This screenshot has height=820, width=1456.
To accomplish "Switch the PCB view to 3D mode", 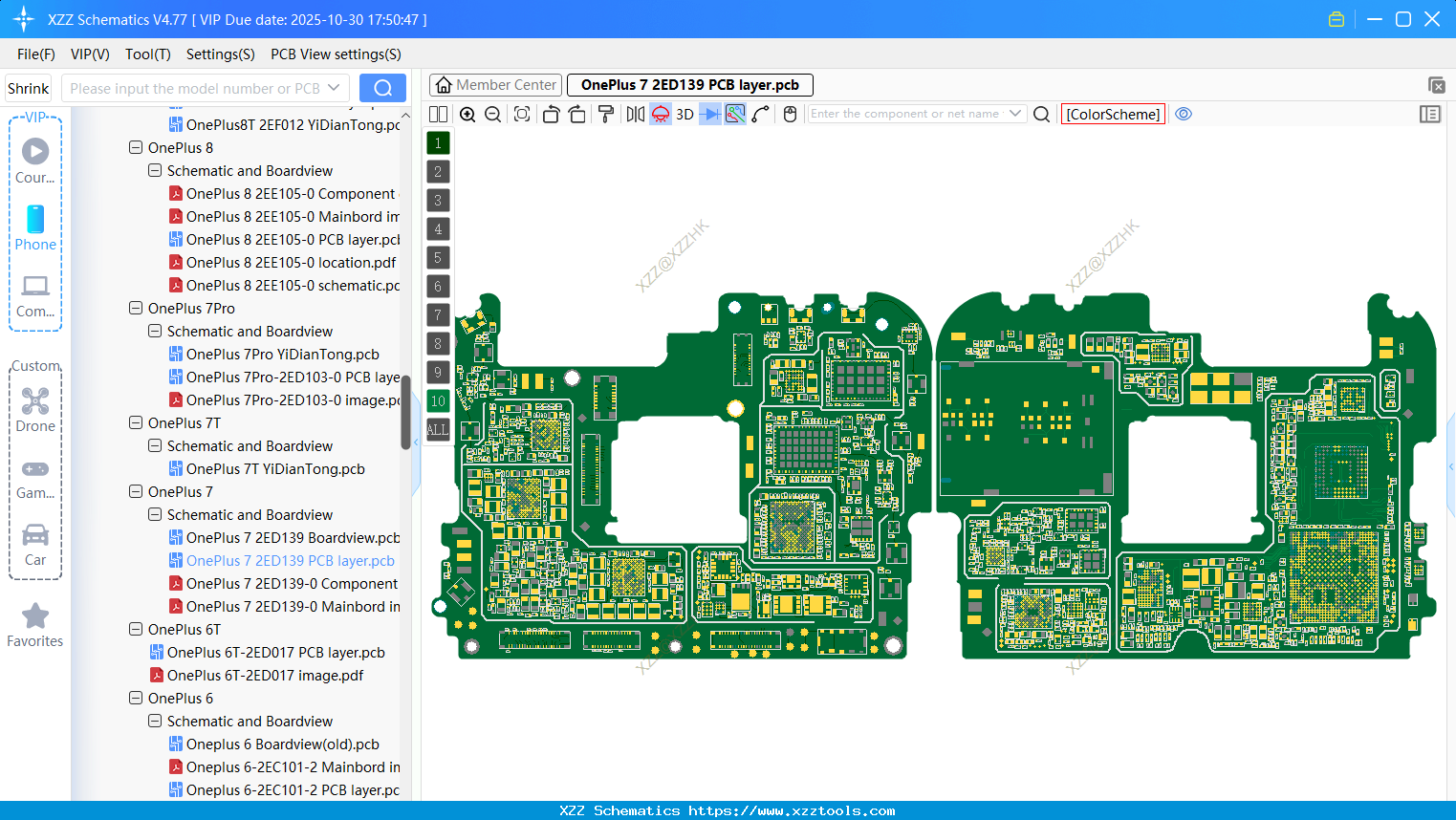I will coord(685,113).
